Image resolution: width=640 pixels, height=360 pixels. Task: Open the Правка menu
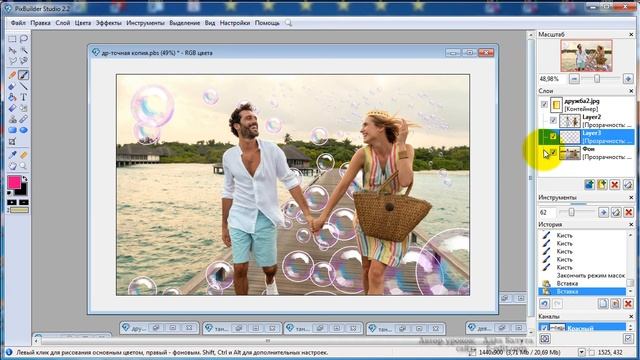click(40, 23)
